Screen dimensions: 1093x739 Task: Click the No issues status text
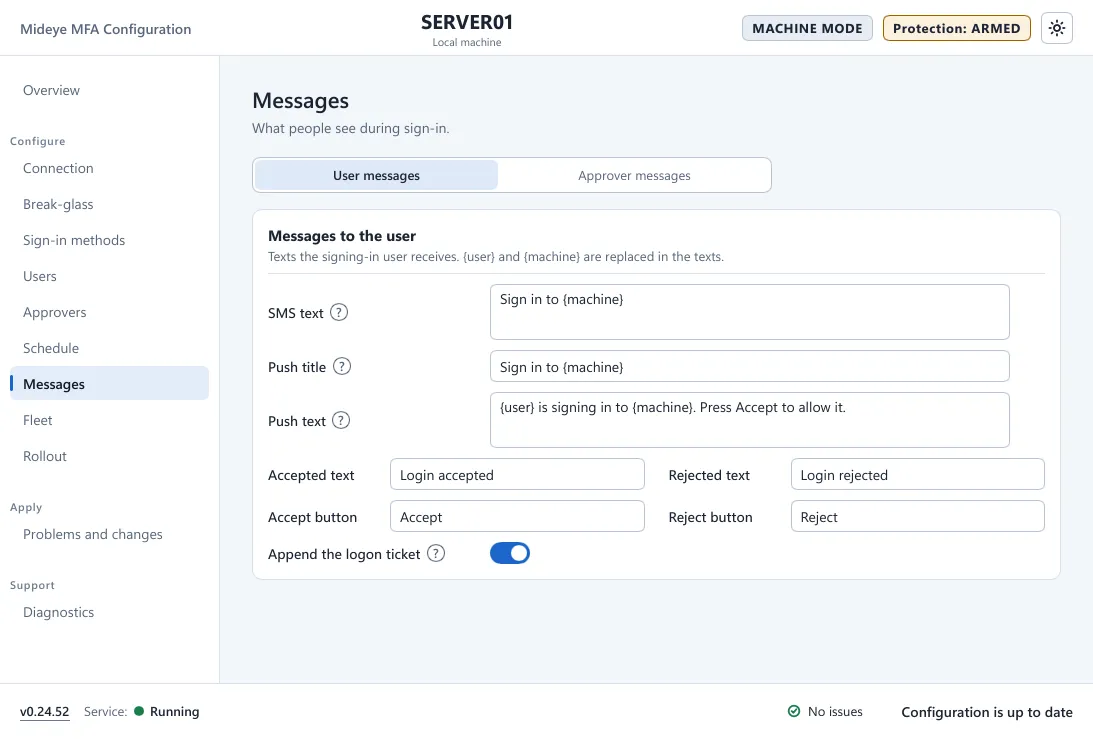pos(835,711)
